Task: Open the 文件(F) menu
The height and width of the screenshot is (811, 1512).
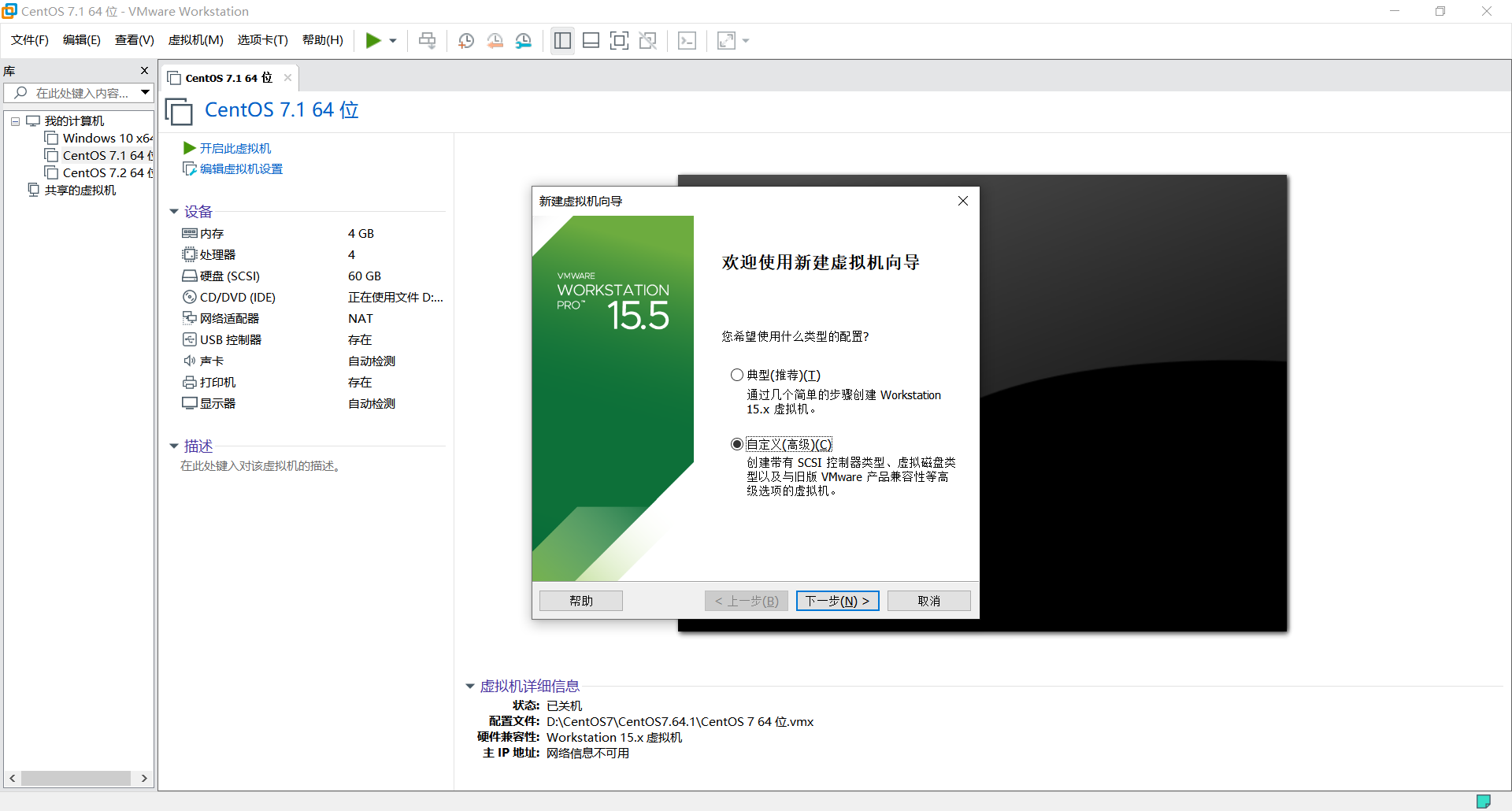Action: 30,40
